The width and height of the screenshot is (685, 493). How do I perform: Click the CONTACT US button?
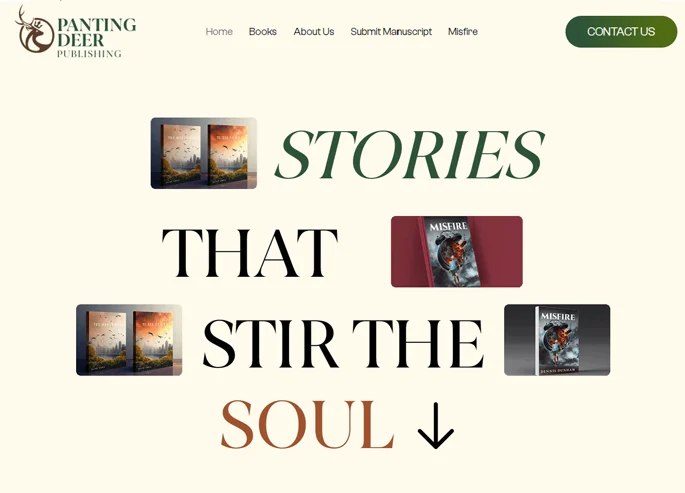coord(621,31)
